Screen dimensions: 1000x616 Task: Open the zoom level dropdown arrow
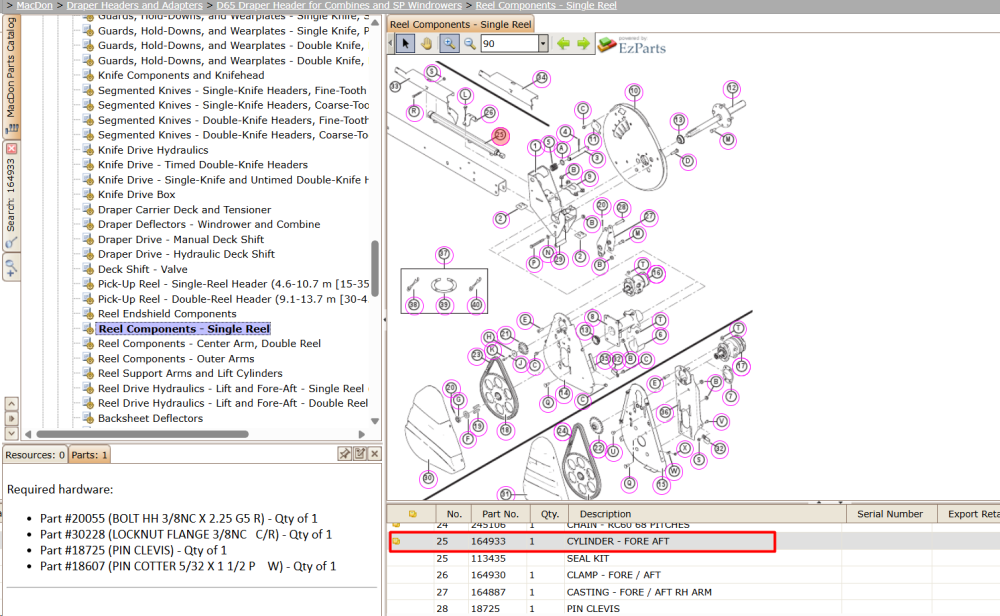click(543, 43)
